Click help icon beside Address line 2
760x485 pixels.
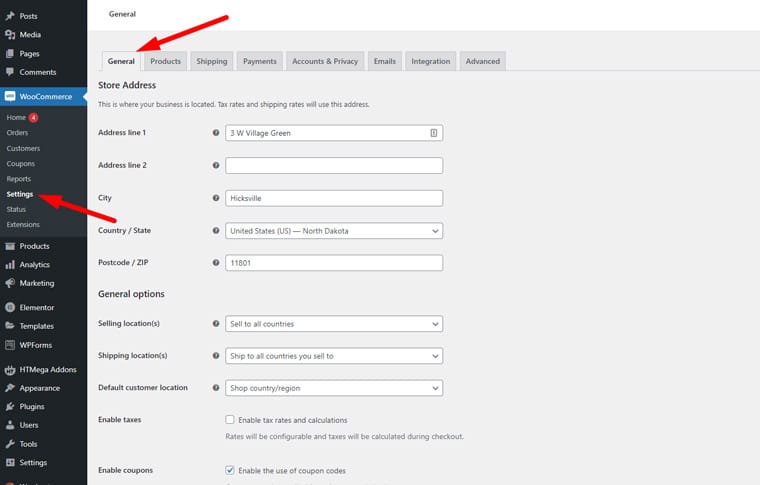point(216,165)
